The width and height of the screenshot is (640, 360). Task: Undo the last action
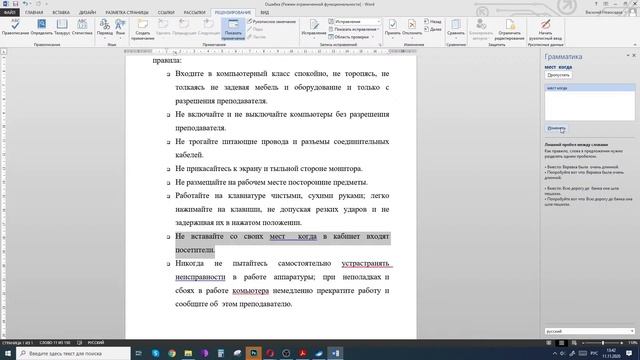pos(25,4)
